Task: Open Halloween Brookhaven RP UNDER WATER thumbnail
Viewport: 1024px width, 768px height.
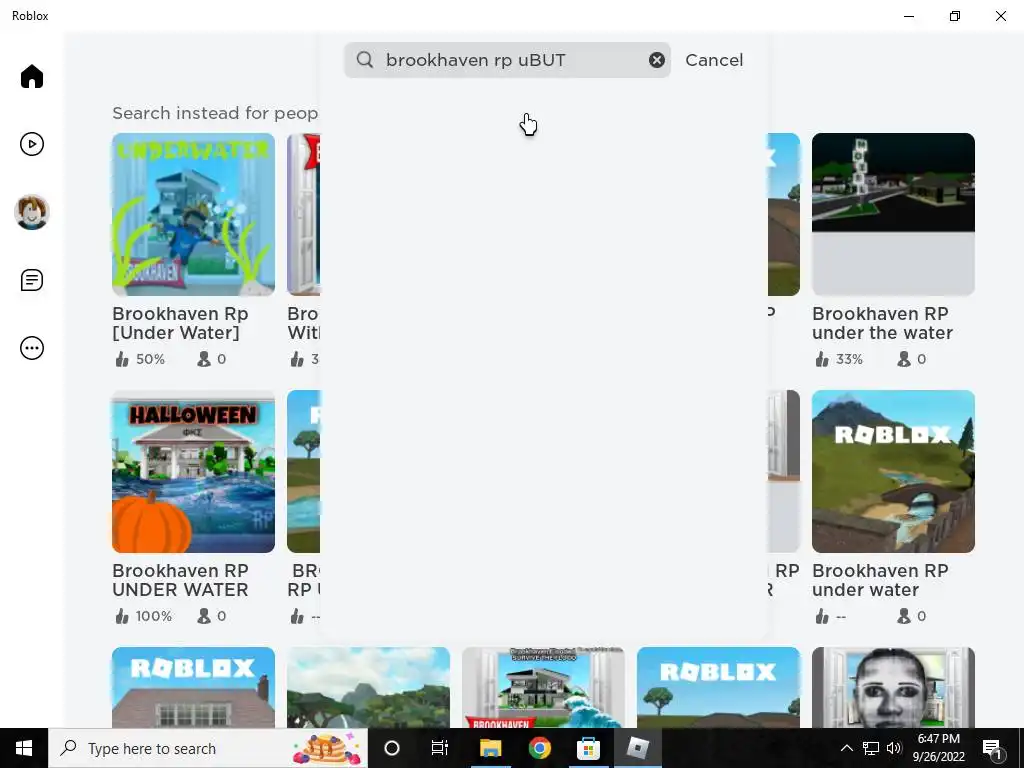Action: 193,472
